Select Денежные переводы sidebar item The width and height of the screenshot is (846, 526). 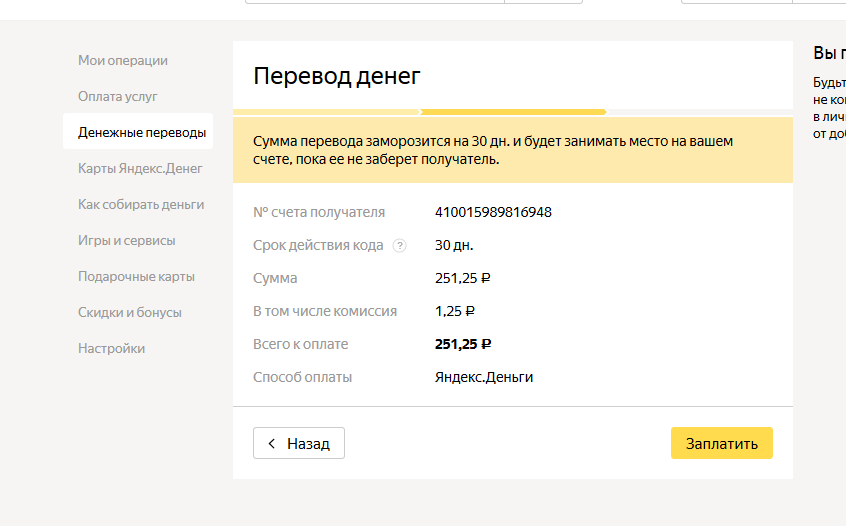pyautogui.click(x=142, y=132)
